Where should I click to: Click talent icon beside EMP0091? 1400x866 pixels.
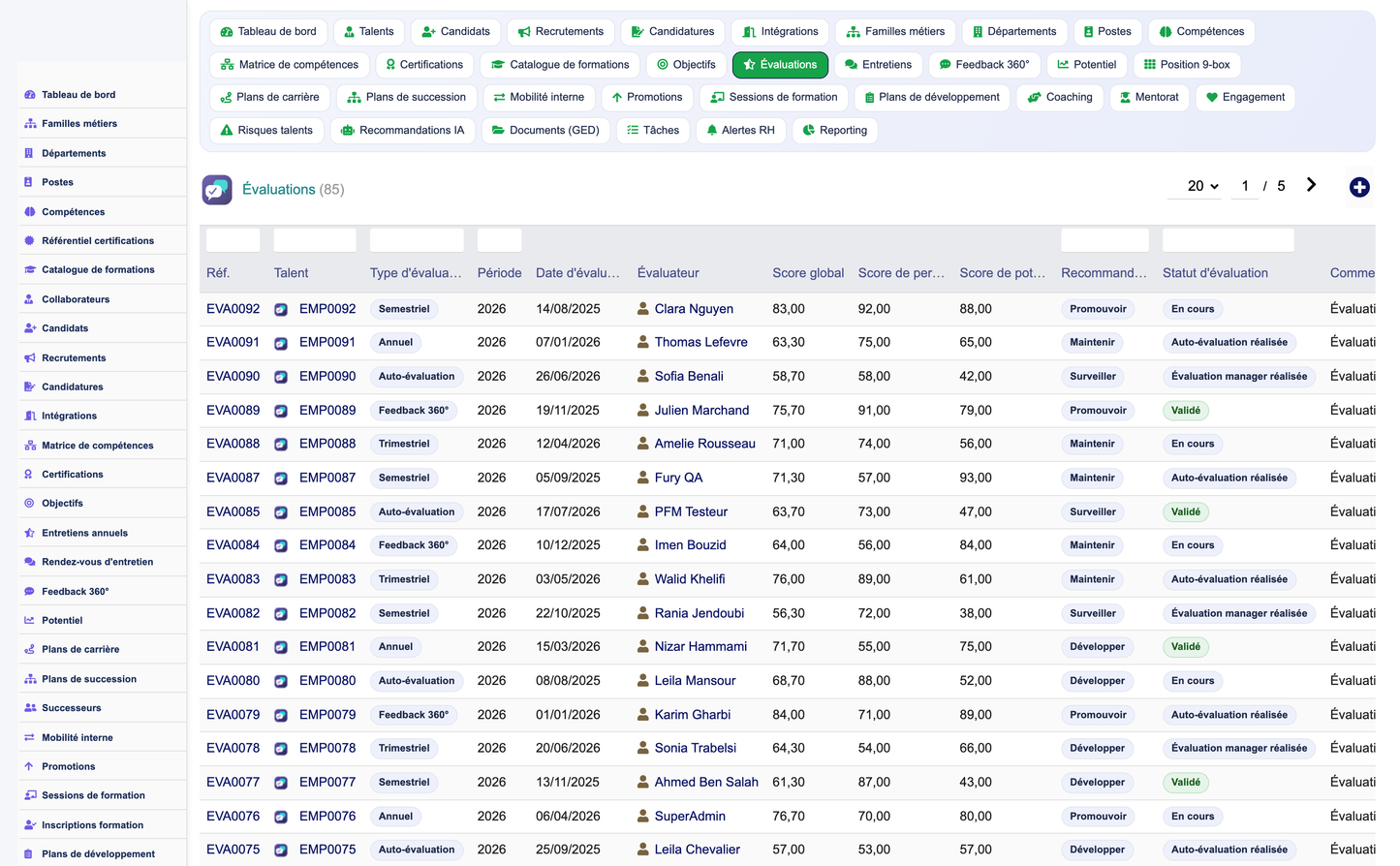281,343
